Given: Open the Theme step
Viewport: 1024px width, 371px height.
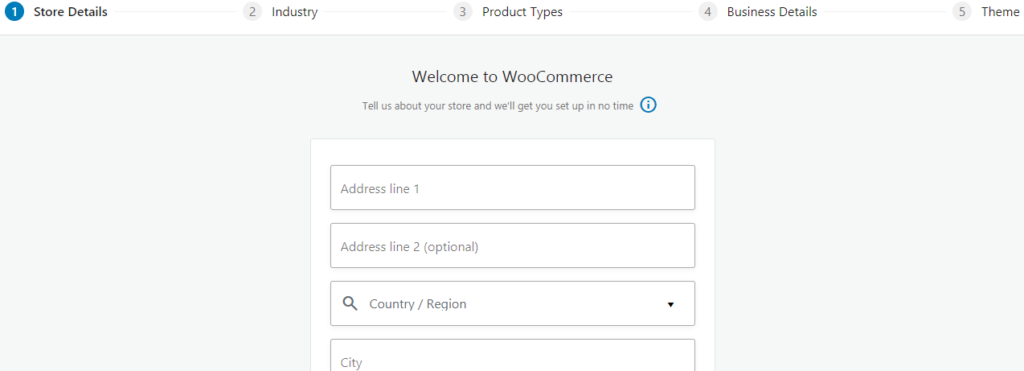Looking at the screenshot, I should pos(1000,12).
